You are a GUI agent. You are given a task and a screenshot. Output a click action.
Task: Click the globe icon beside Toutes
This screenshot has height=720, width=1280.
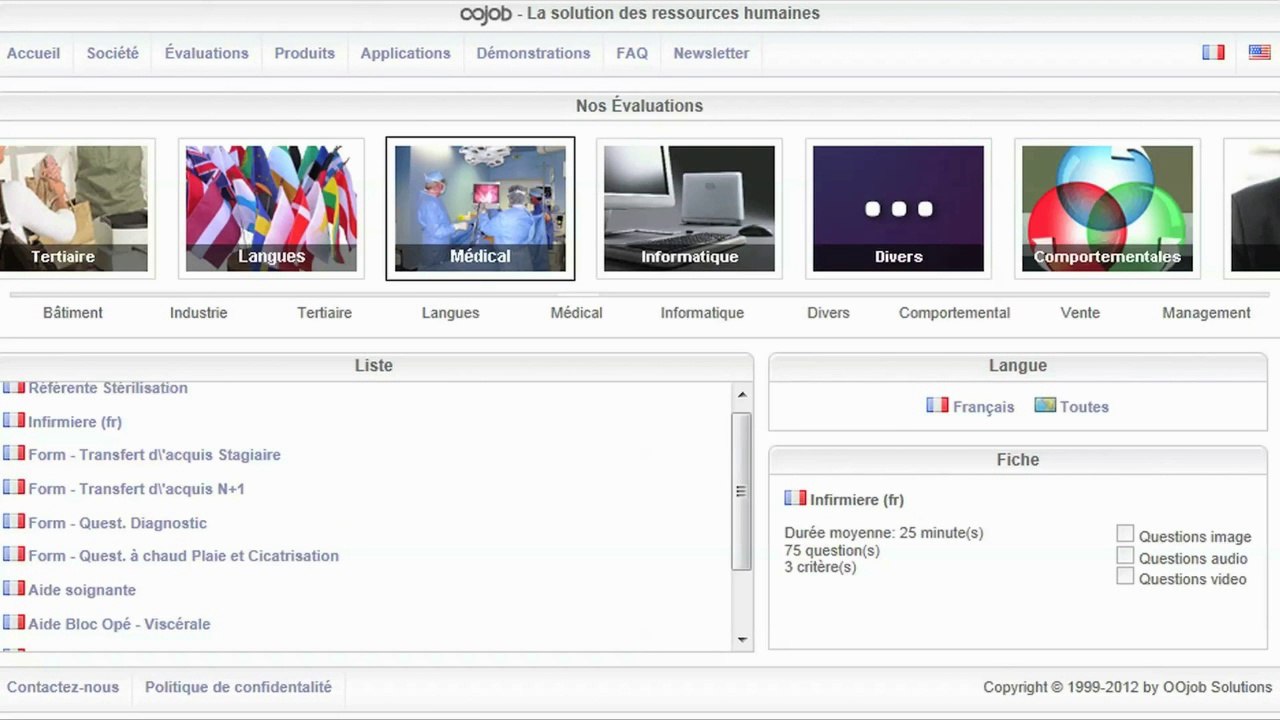(1045, 405)
